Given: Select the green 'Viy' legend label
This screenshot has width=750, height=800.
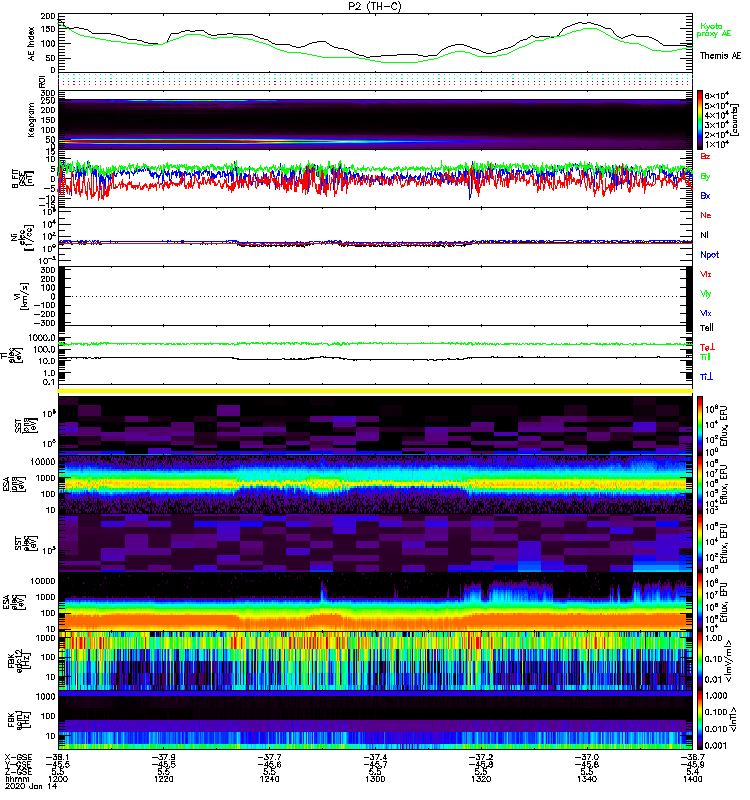Looking at the screenshot, I should click(x=706, y=294).
